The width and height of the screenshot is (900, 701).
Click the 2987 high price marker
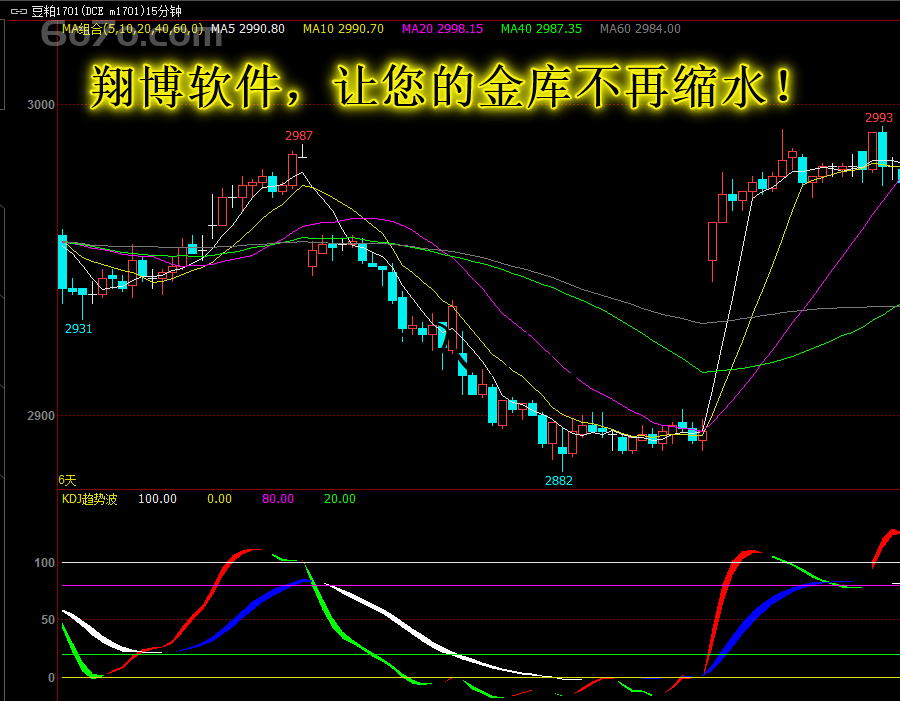(299, 135)
